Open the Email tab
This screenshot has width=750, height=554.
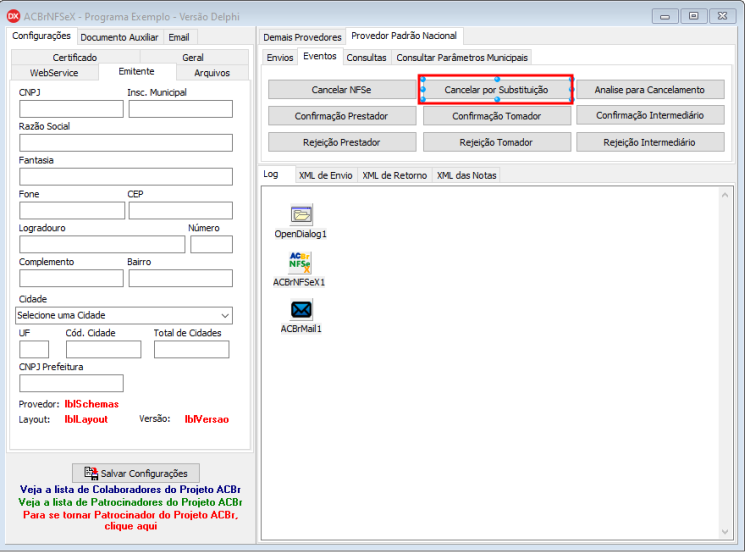tap(179, 37)
